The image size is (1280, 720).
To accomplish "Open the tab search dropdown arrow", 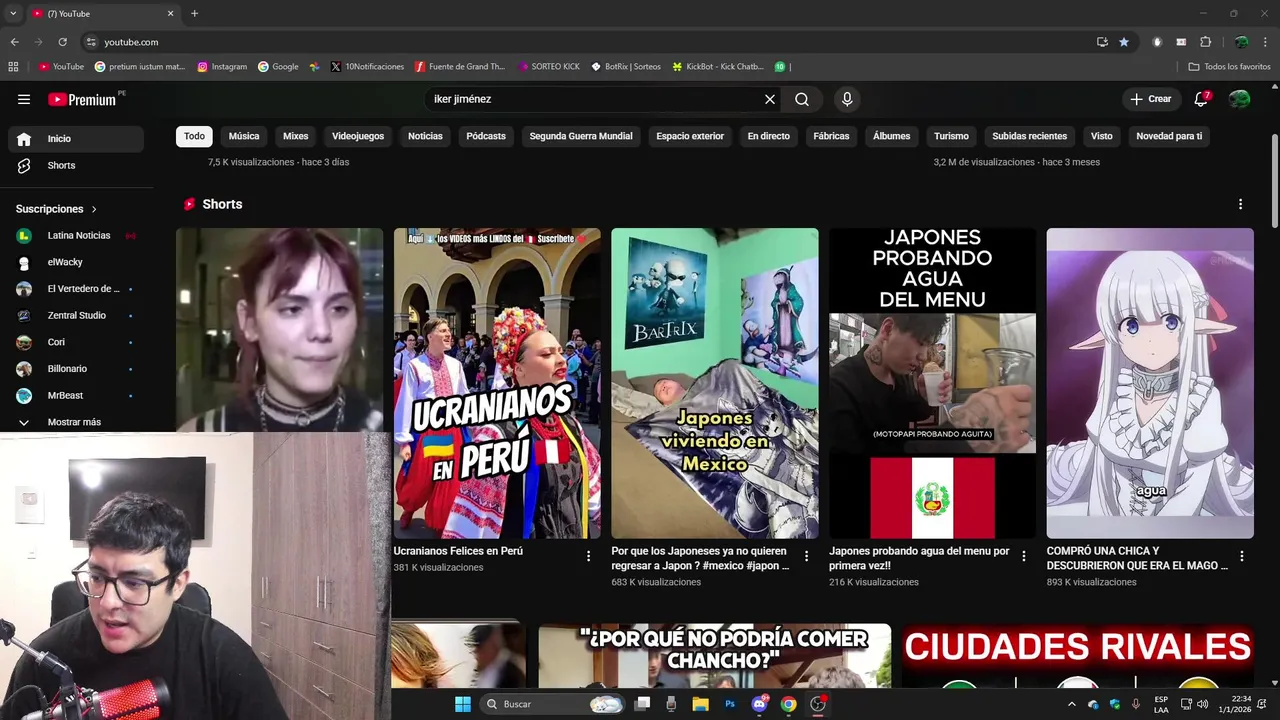I will (12, 14).
